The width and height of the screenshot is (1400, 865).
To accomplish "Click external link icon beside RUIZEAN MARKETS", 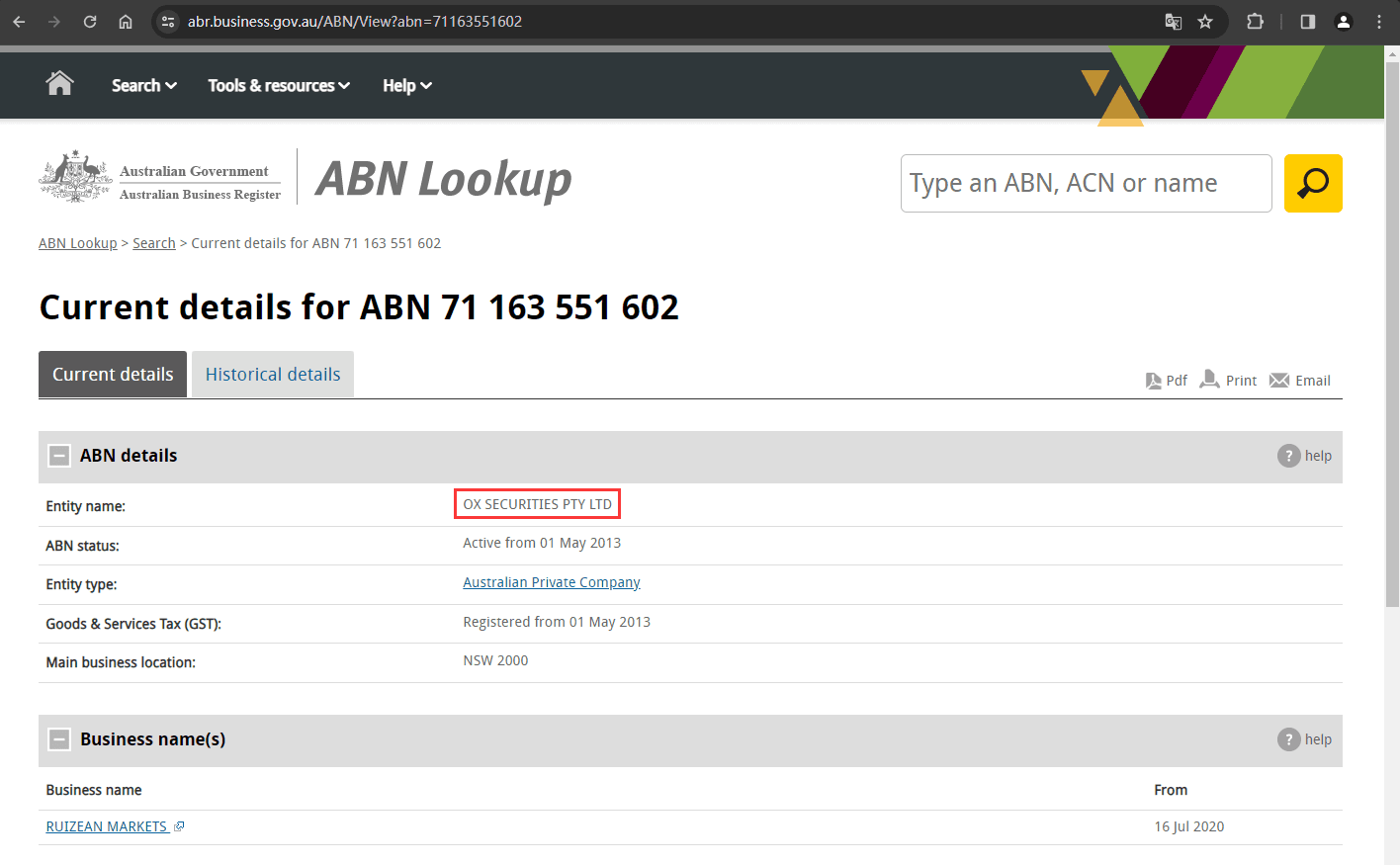I will (179, 826).
